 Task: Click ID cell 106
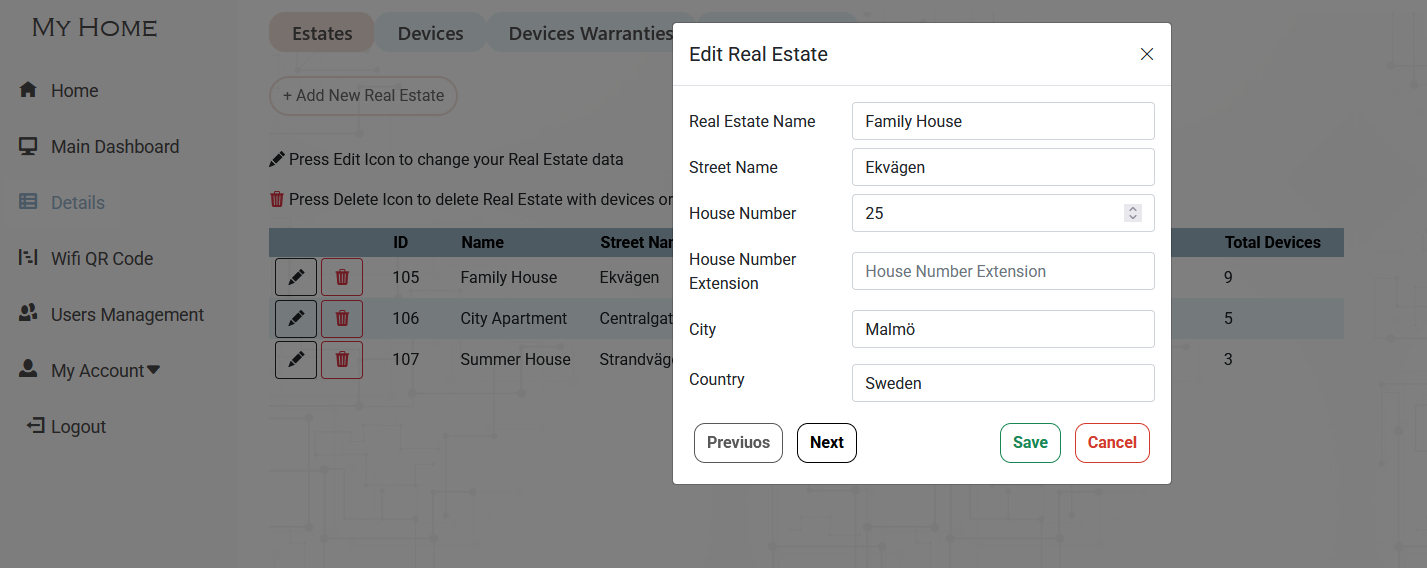pos(405,318)
